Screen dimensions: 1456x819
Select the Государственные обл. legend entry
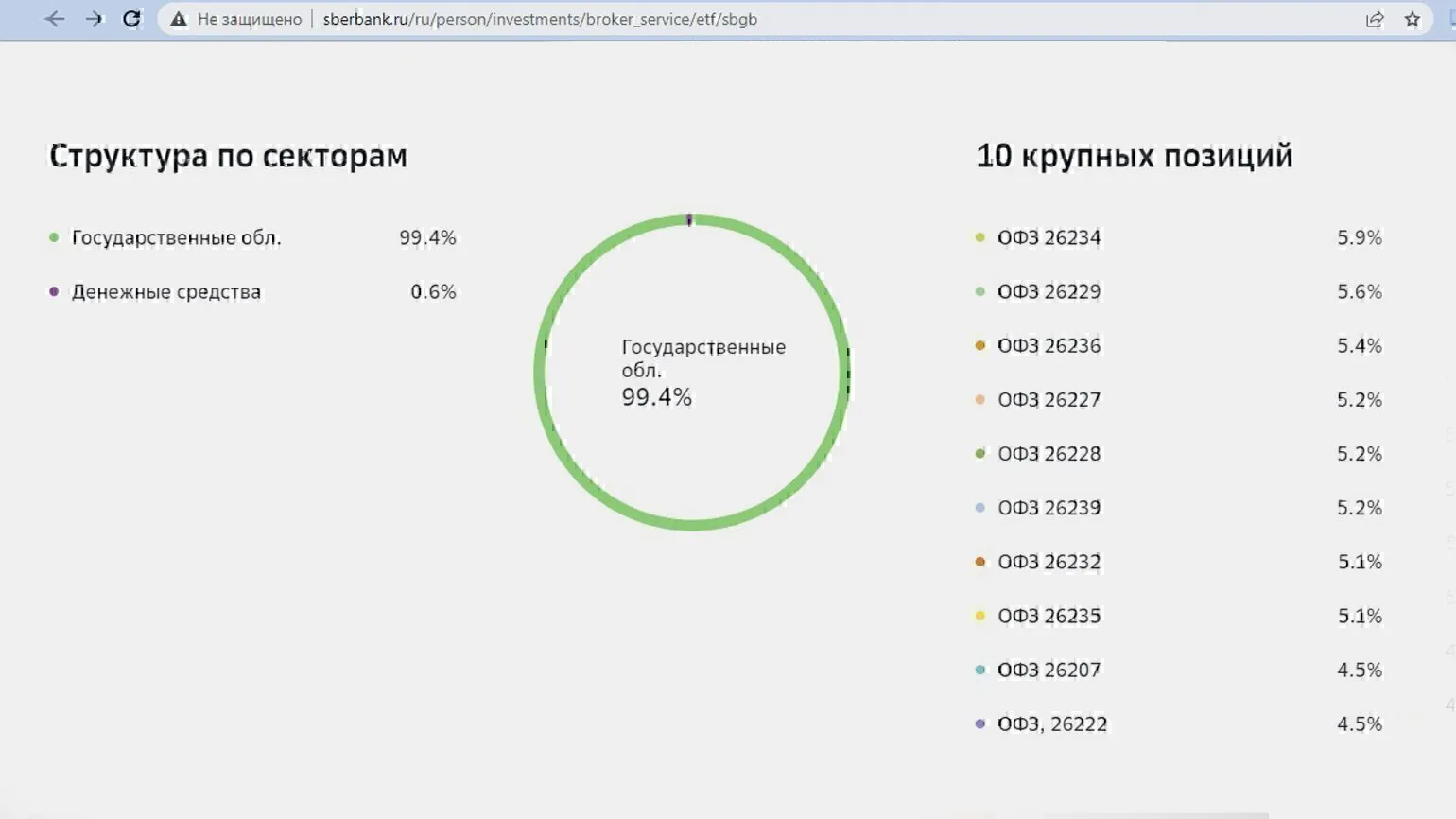pos(176,237)
